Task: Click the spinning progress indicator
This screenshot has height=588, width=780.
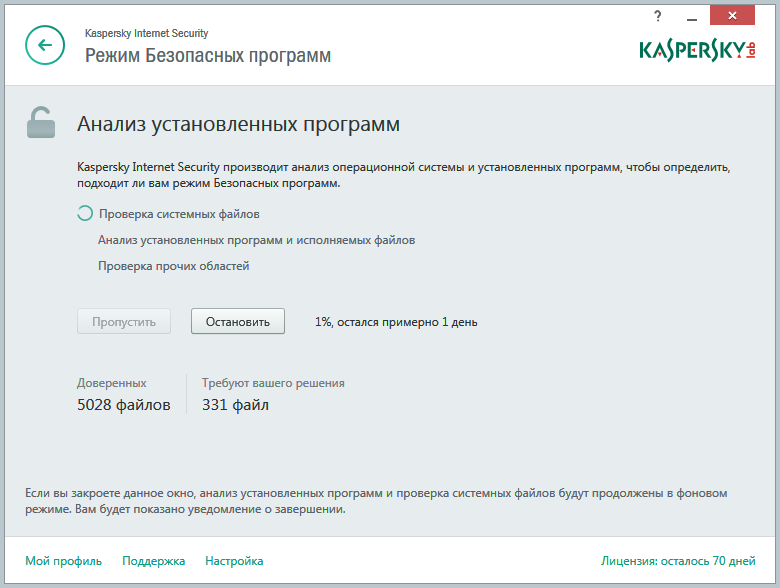Action: click(85, 213)
